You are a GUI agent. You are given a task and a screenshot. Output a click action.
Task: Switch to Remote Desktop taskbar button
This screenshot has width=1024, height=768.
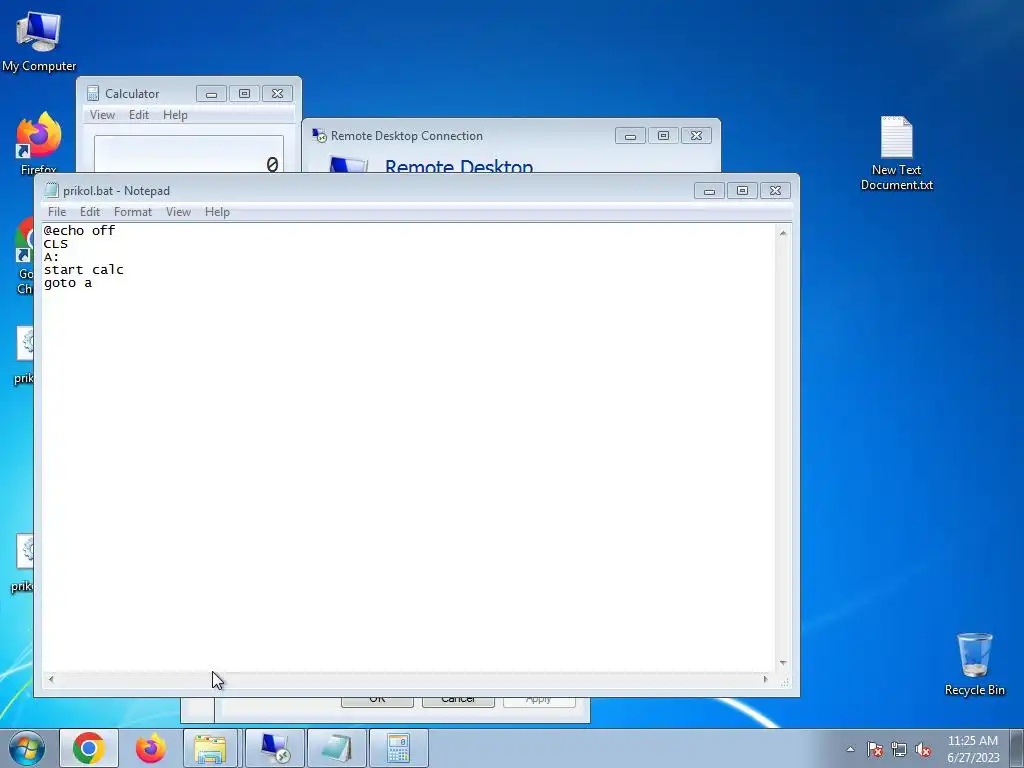pyautogui.click(x=275, y=748)
